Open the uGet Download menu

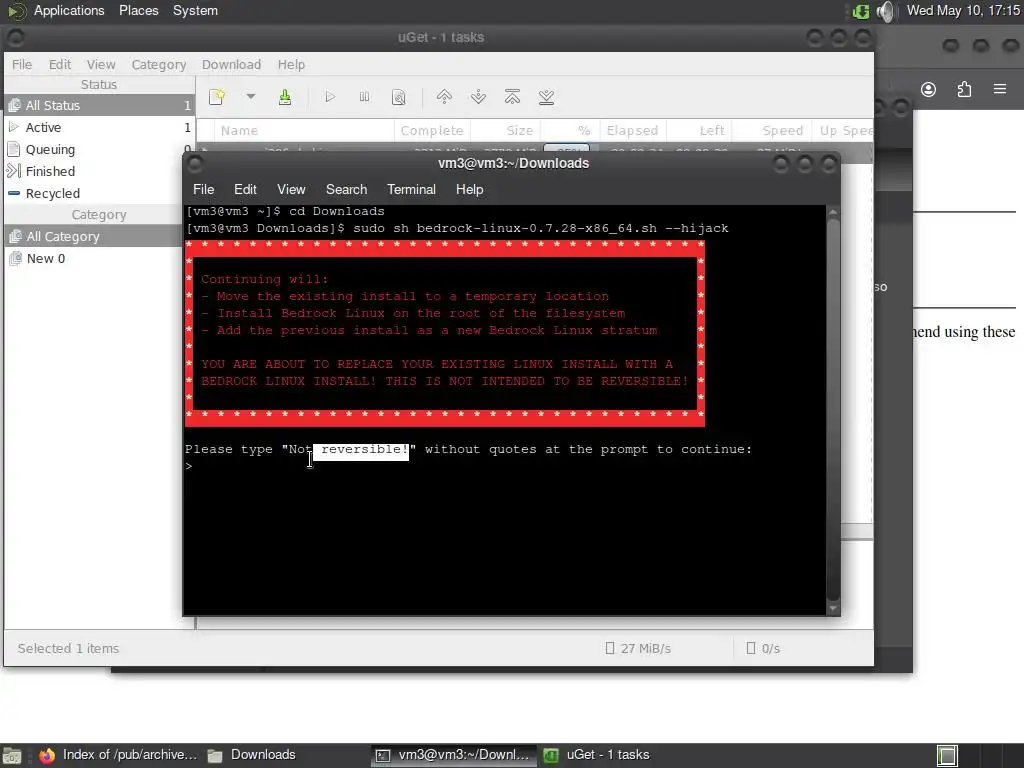(231, 65)
